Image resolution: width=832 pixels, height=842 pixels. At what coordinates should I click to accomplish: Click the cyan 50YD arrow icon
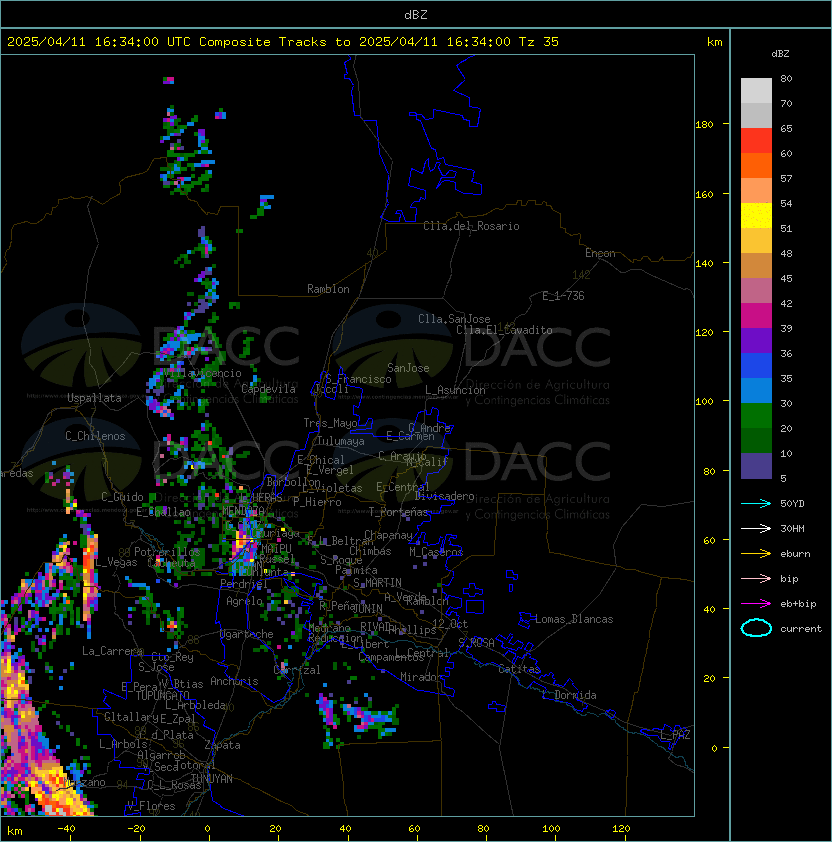(756, 504)
